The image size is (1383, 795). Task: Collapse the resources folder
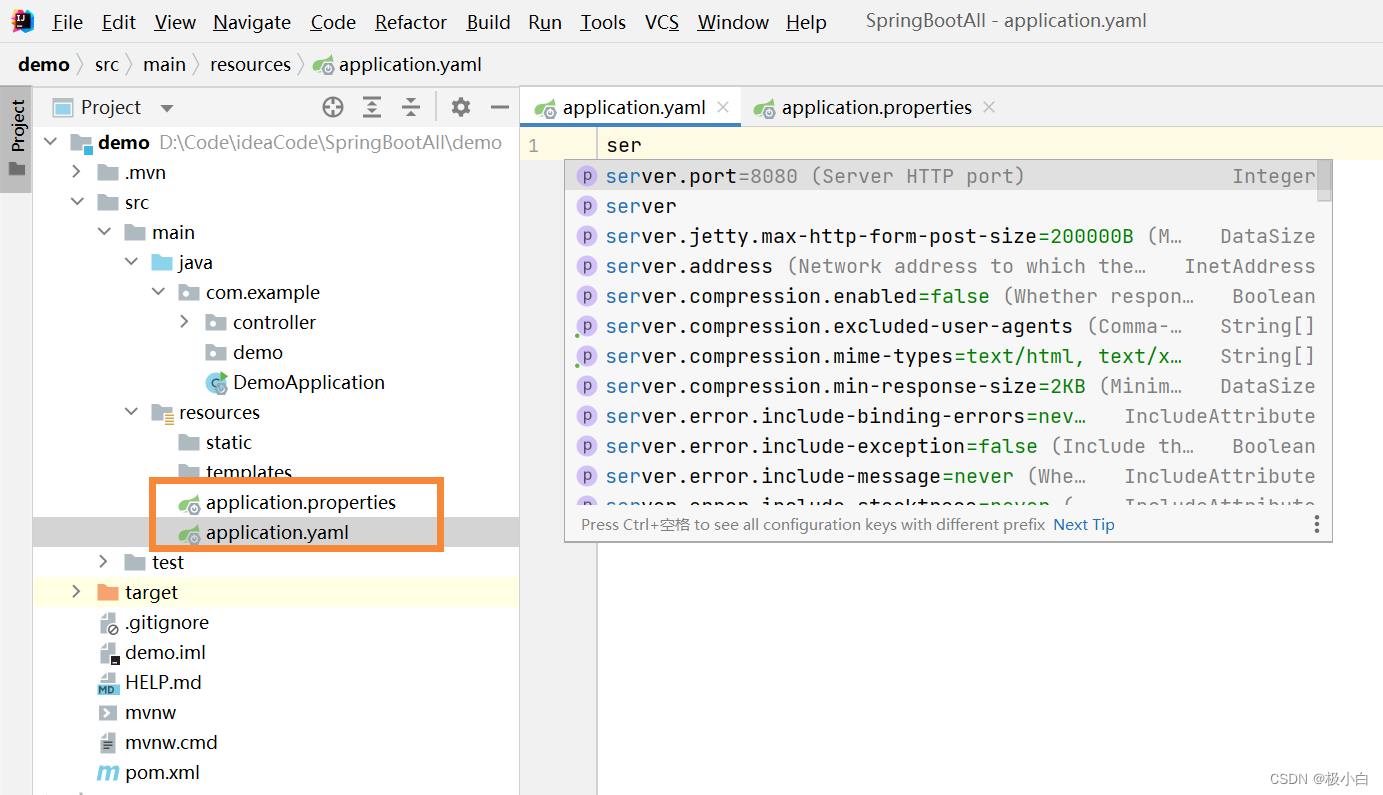(131, 412)
